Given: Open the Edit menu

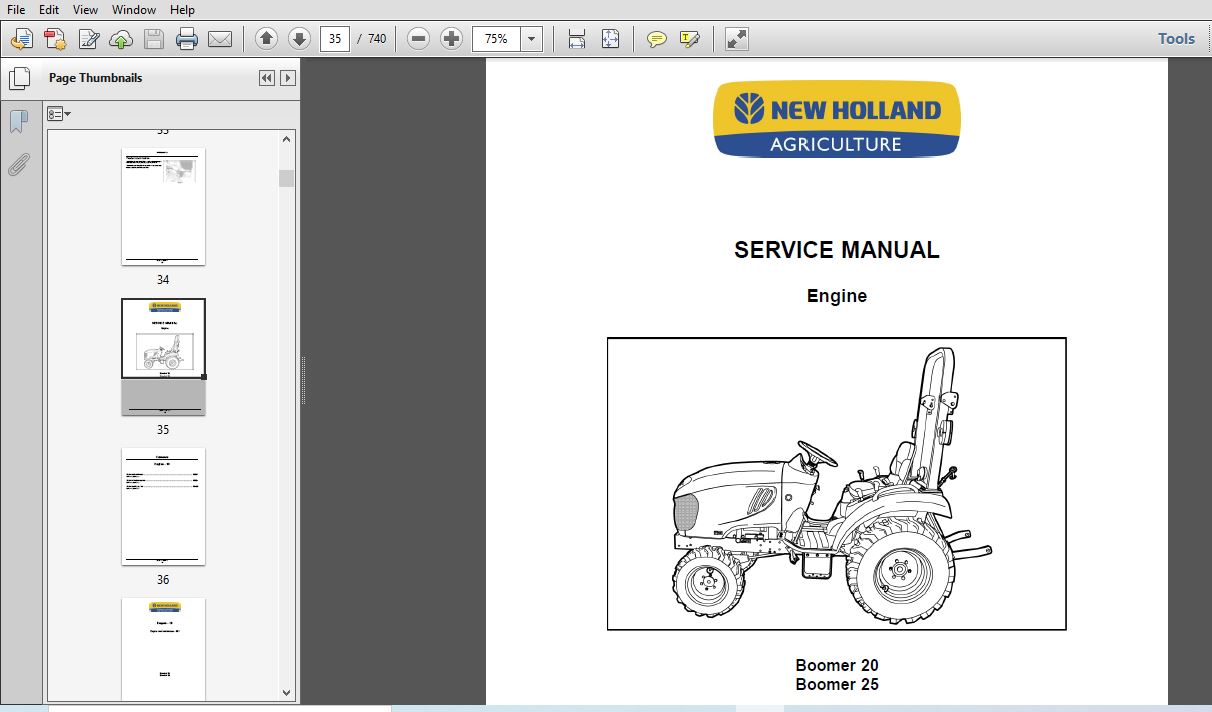Looking at the screenshot, I should (49, 9).
